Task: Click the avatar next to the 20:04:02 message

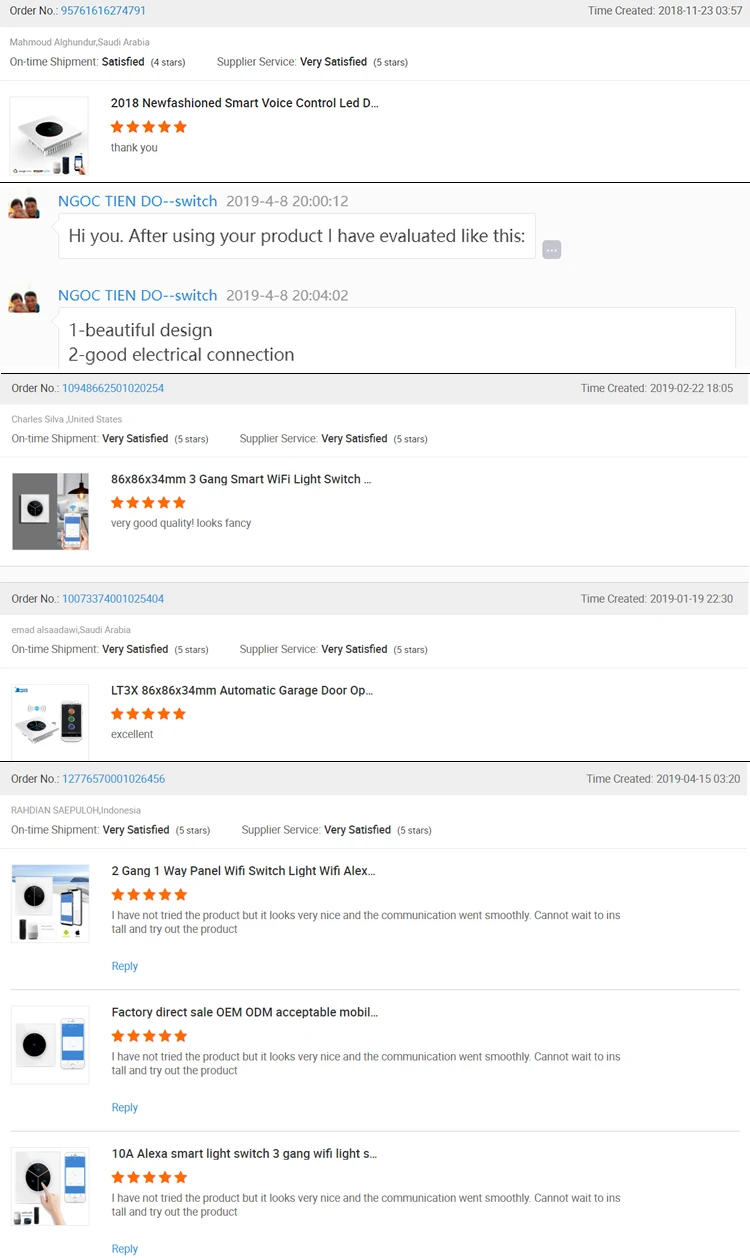Action: click(24, 301)
